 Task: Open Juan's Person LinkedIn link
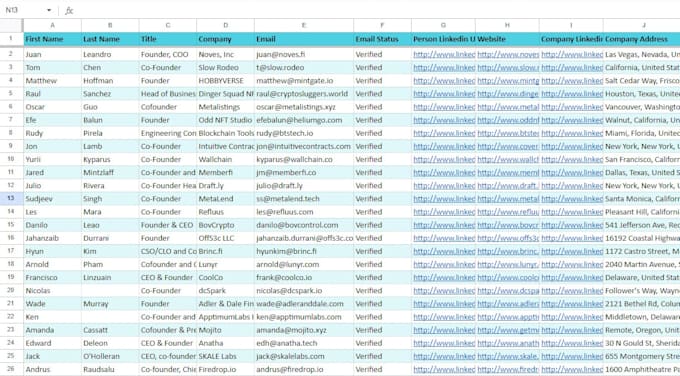point(444,55)
